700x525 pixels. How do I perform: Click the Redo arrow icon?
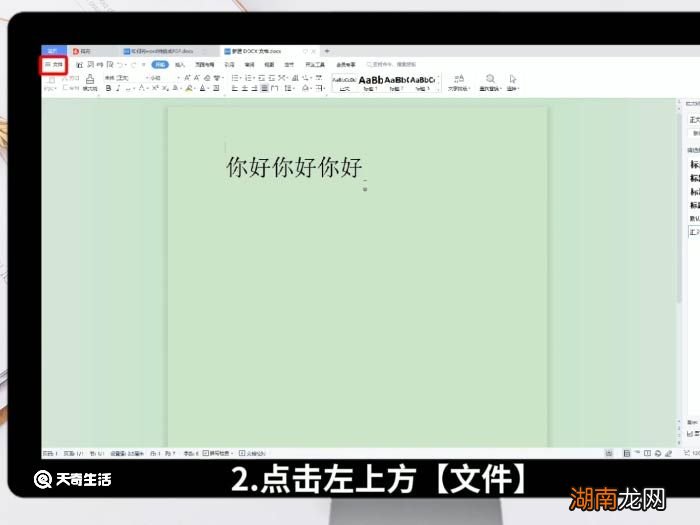pos(133,65)
